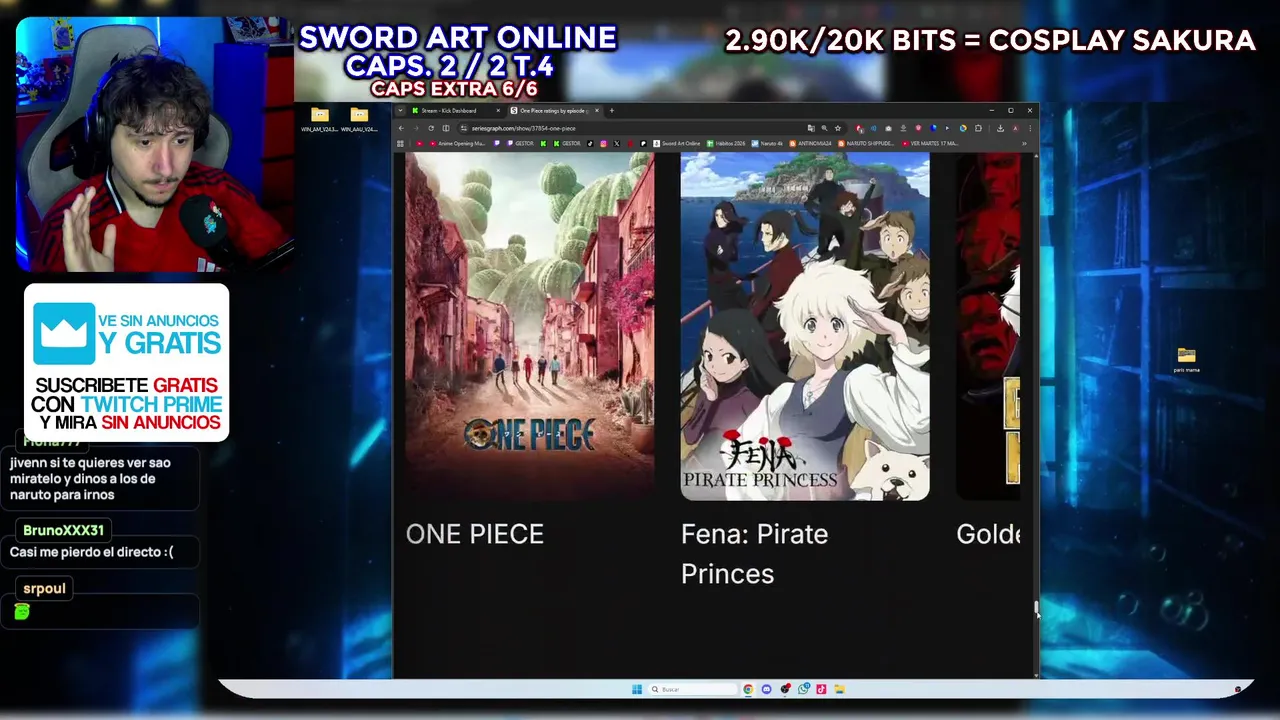This screenshot has height=720, width=1280.
Task: Open the Windows Start menu
Action: [x=637, y=689]
